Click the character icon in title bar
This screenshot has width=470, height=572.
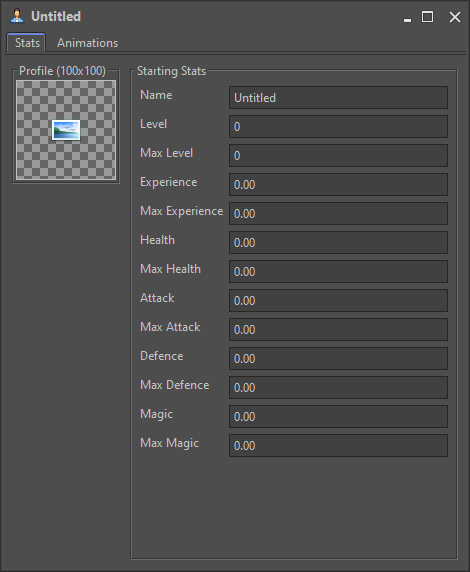pos(17,16)
